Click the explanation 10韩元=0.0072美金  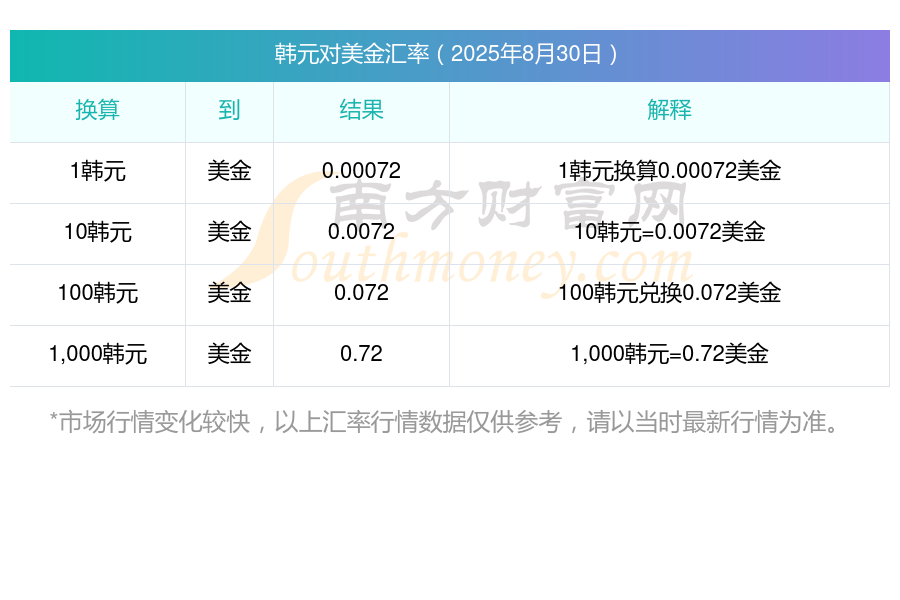coord(669,232)
